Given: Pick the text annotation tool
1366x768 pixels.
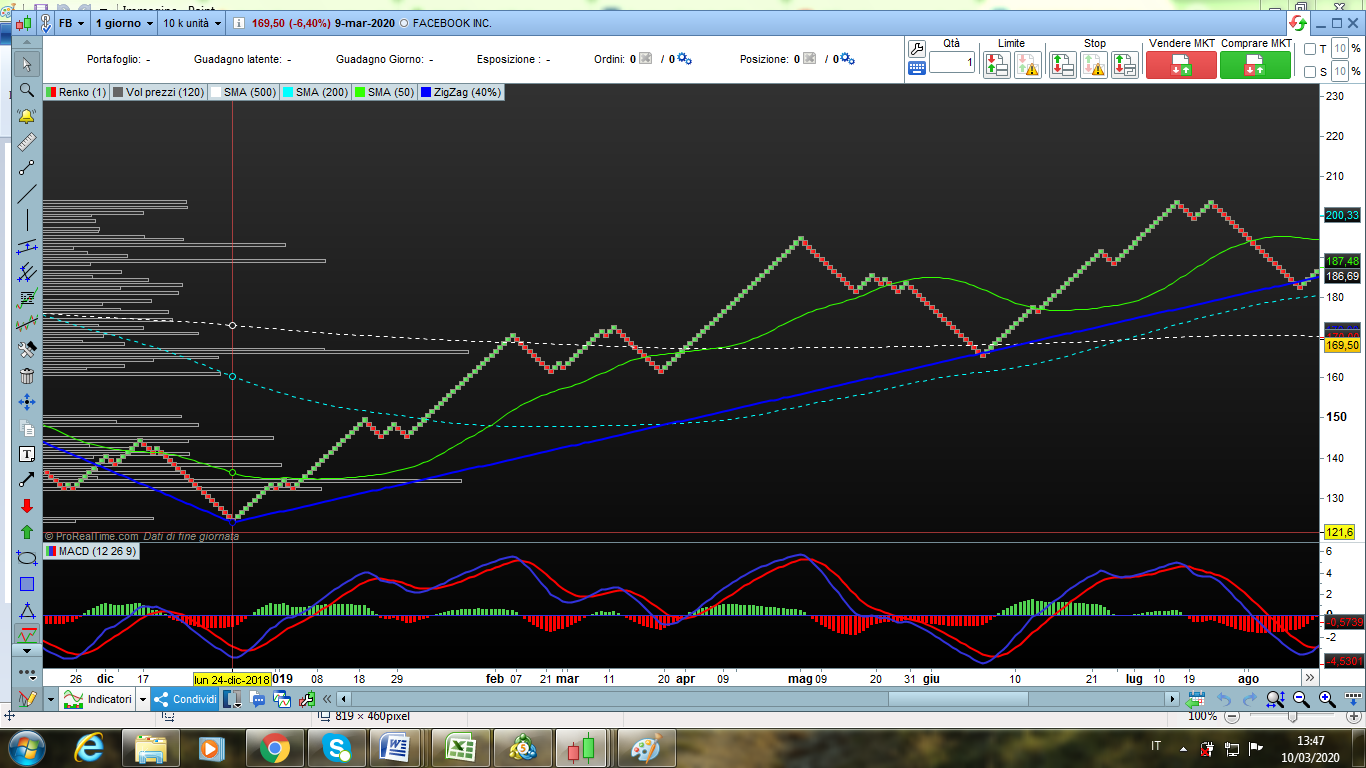Looking at the screenshot, I should point(27,454).
